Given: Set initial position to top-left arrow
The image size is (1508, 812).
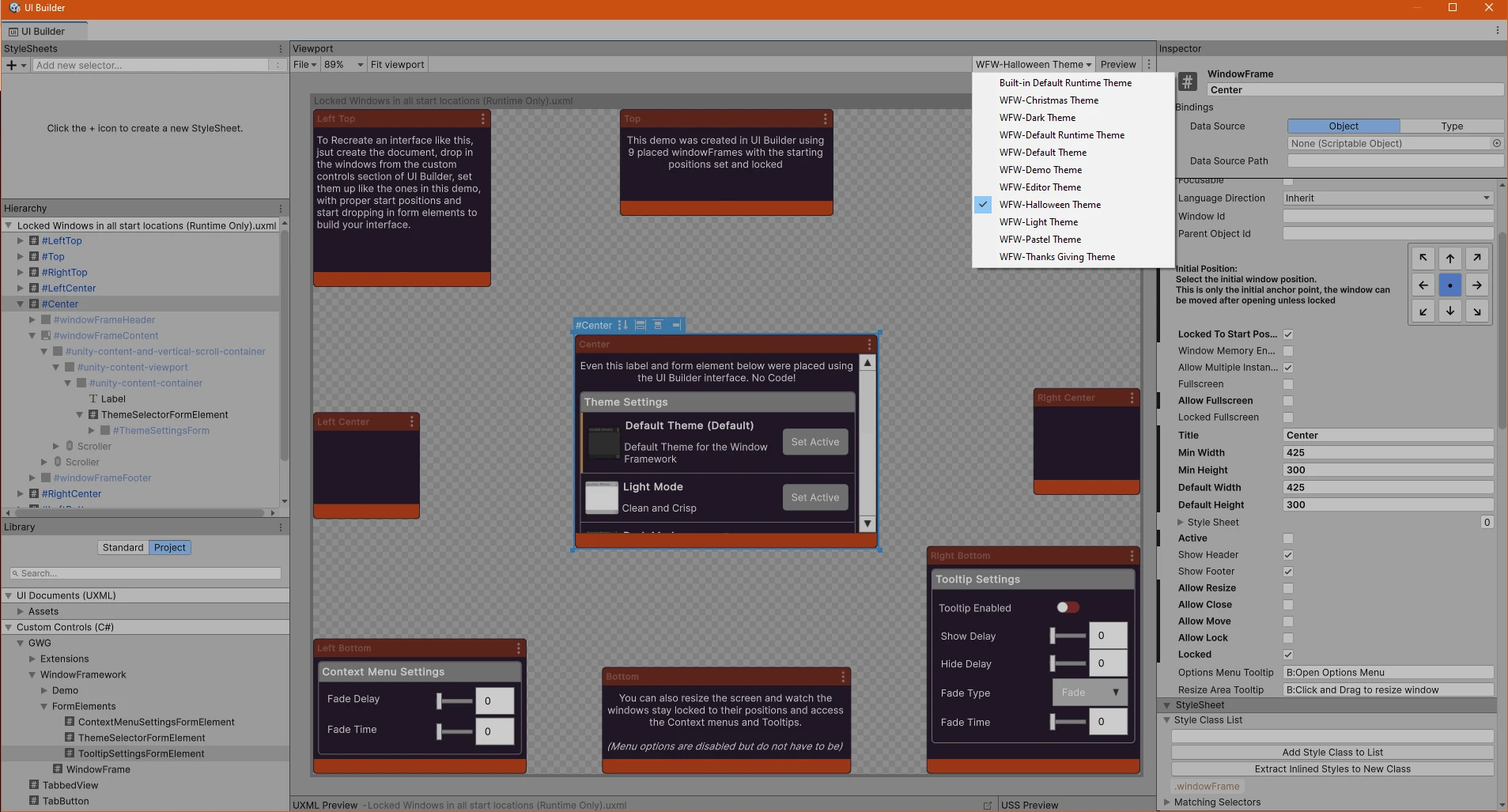Looking at the screenshot, I should (x=1423, y=259).
